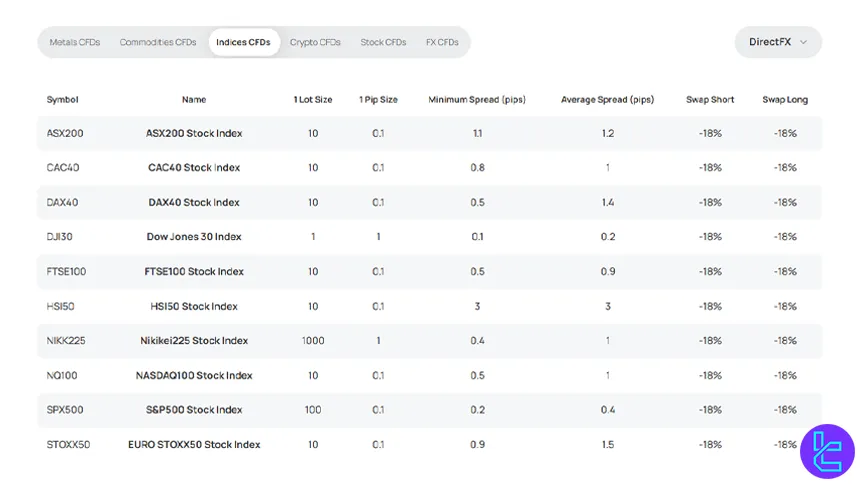Click the DAX40 Stock Index name

click(194, 202)
